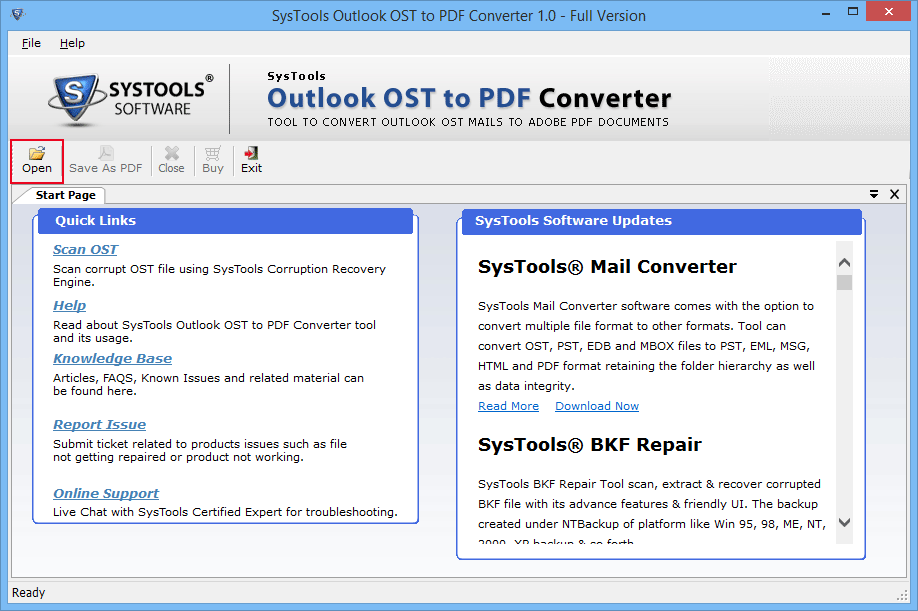918x611 pixels.
Task: Click the Ready status bar text
Action: [x=28, y=593]
